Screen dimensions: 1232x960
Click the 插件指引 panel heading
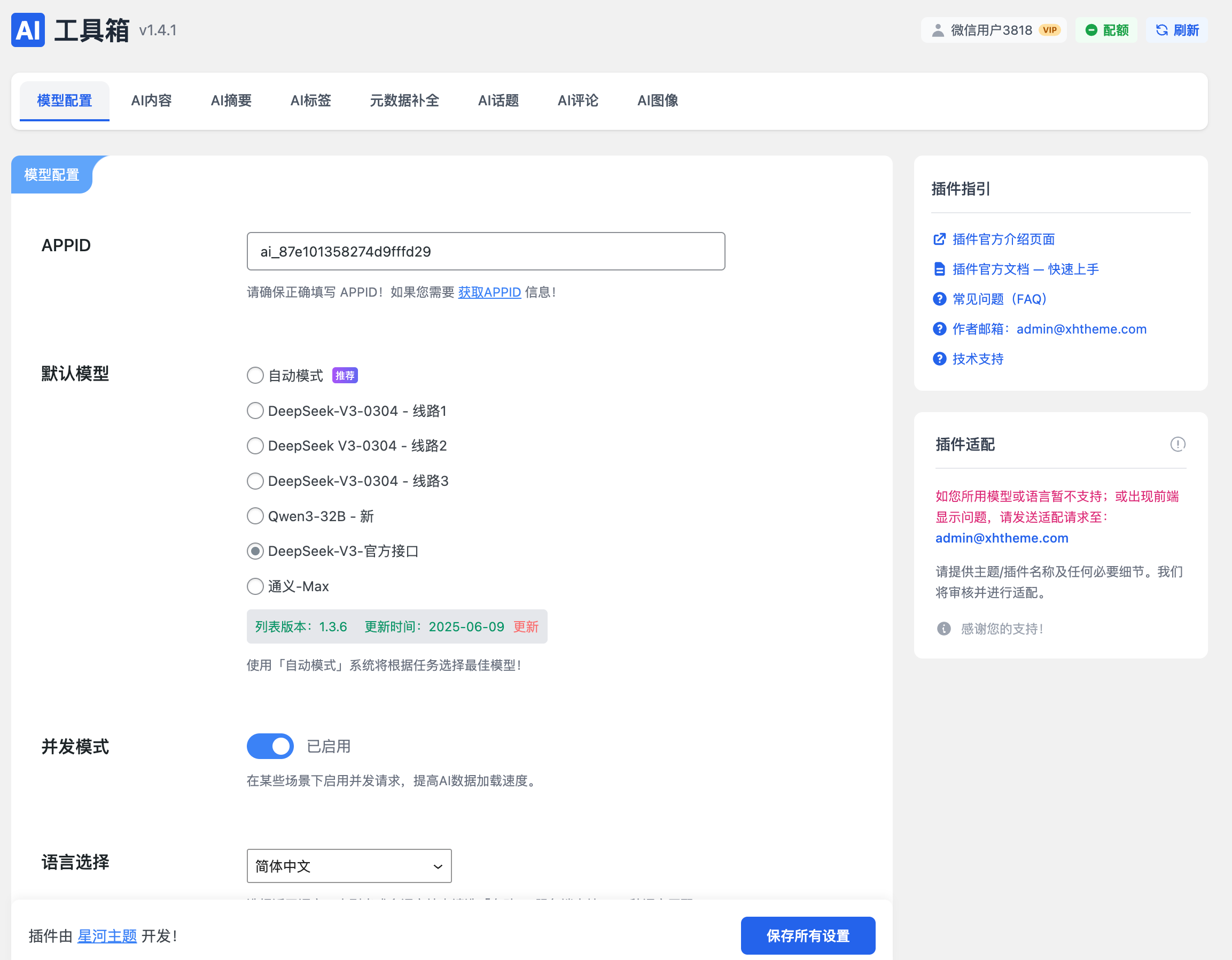pos(961,189)
